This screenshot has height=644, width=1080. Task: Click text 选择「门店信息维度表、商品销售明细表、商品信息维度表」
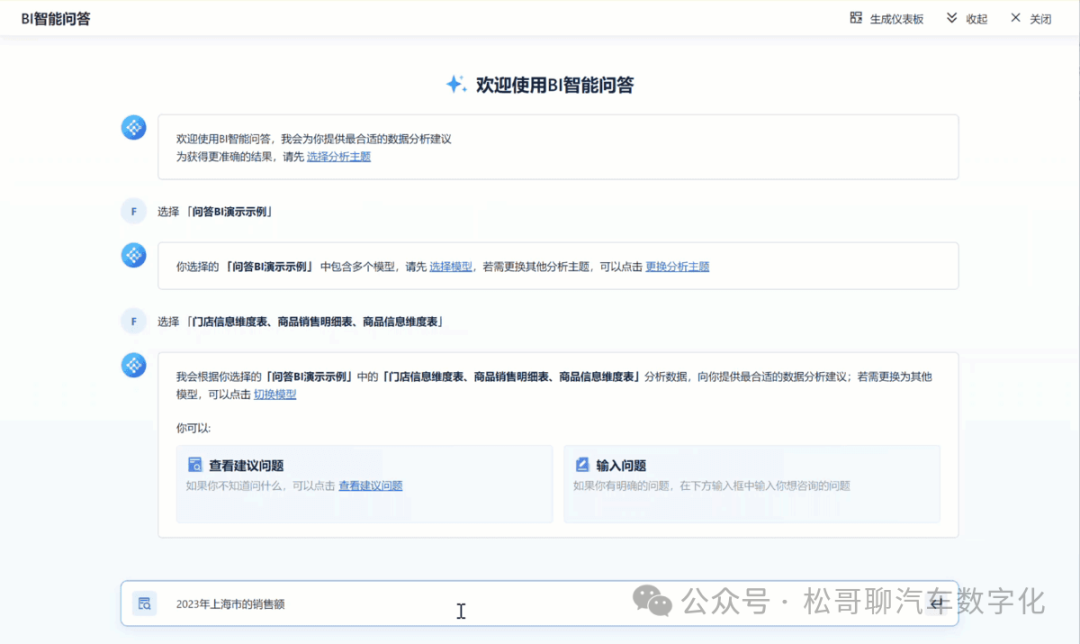[302, 322]
